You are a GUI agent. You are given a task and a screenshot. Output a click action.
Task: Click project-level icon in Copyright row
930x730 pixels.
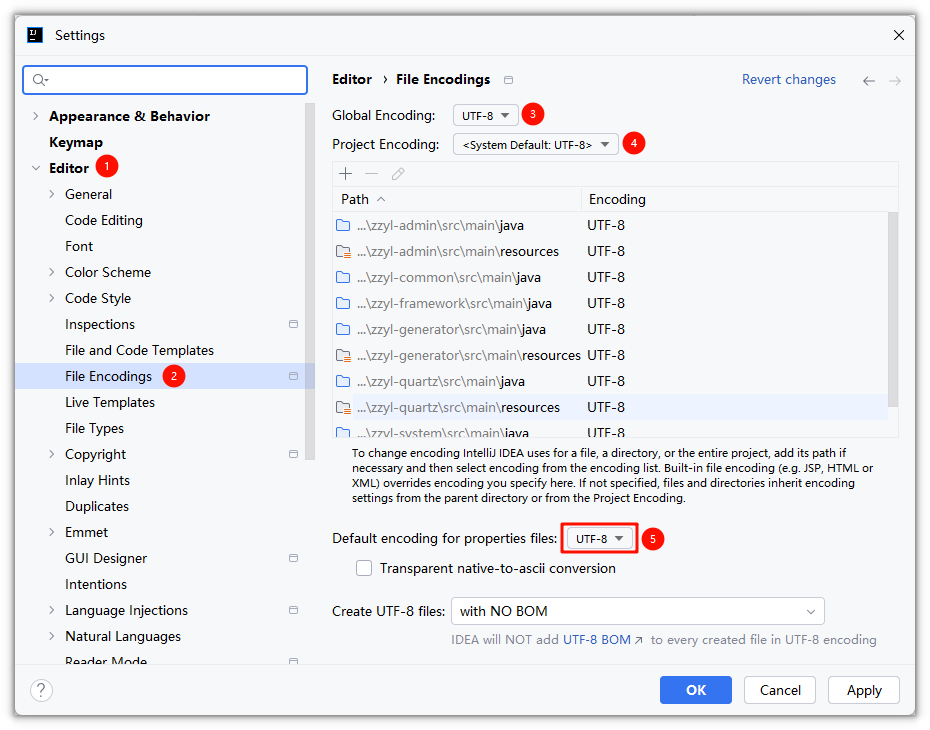click(x=293, y=454)
